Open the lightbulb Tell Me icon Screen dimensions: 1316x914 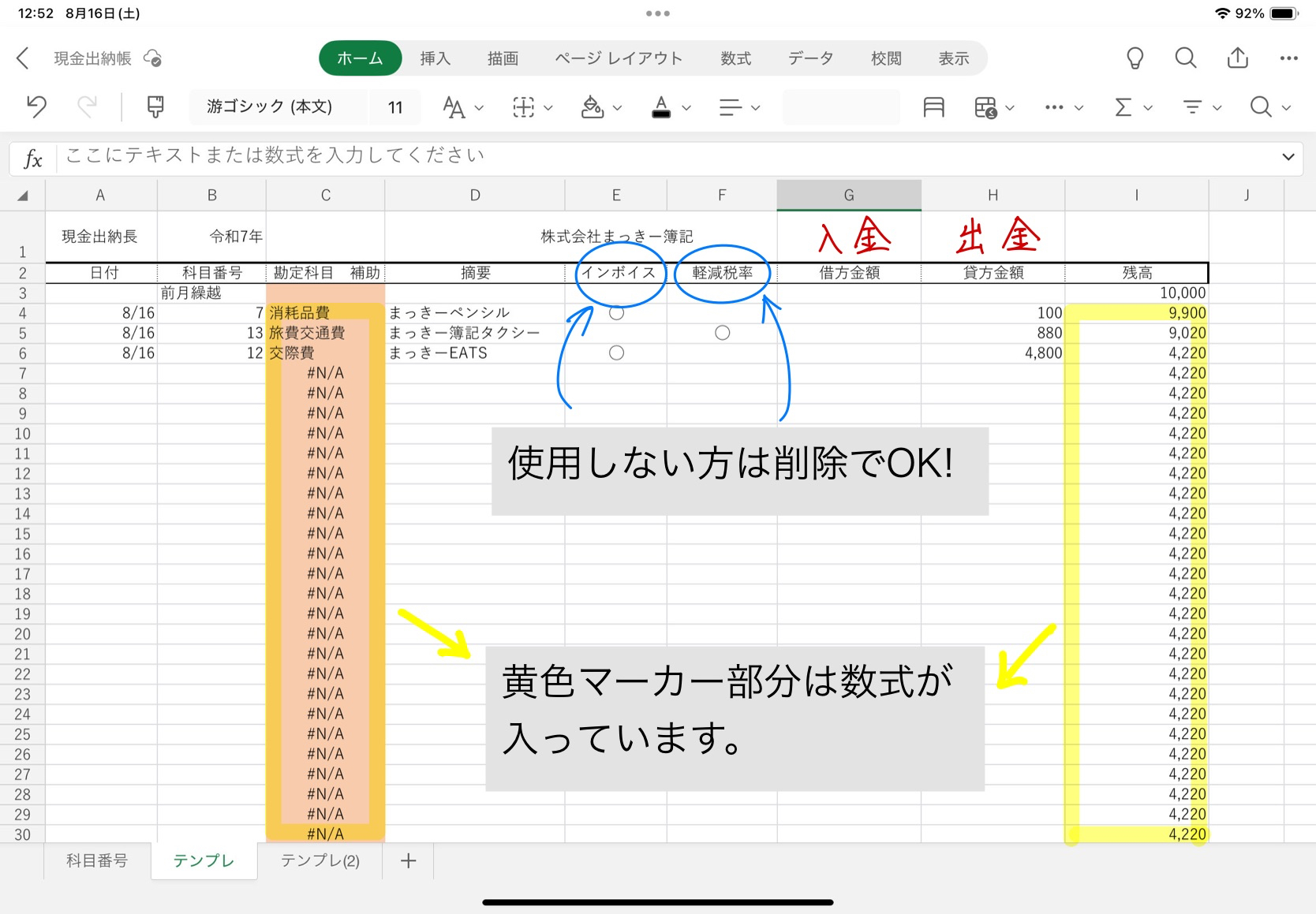coord(1135,58)
